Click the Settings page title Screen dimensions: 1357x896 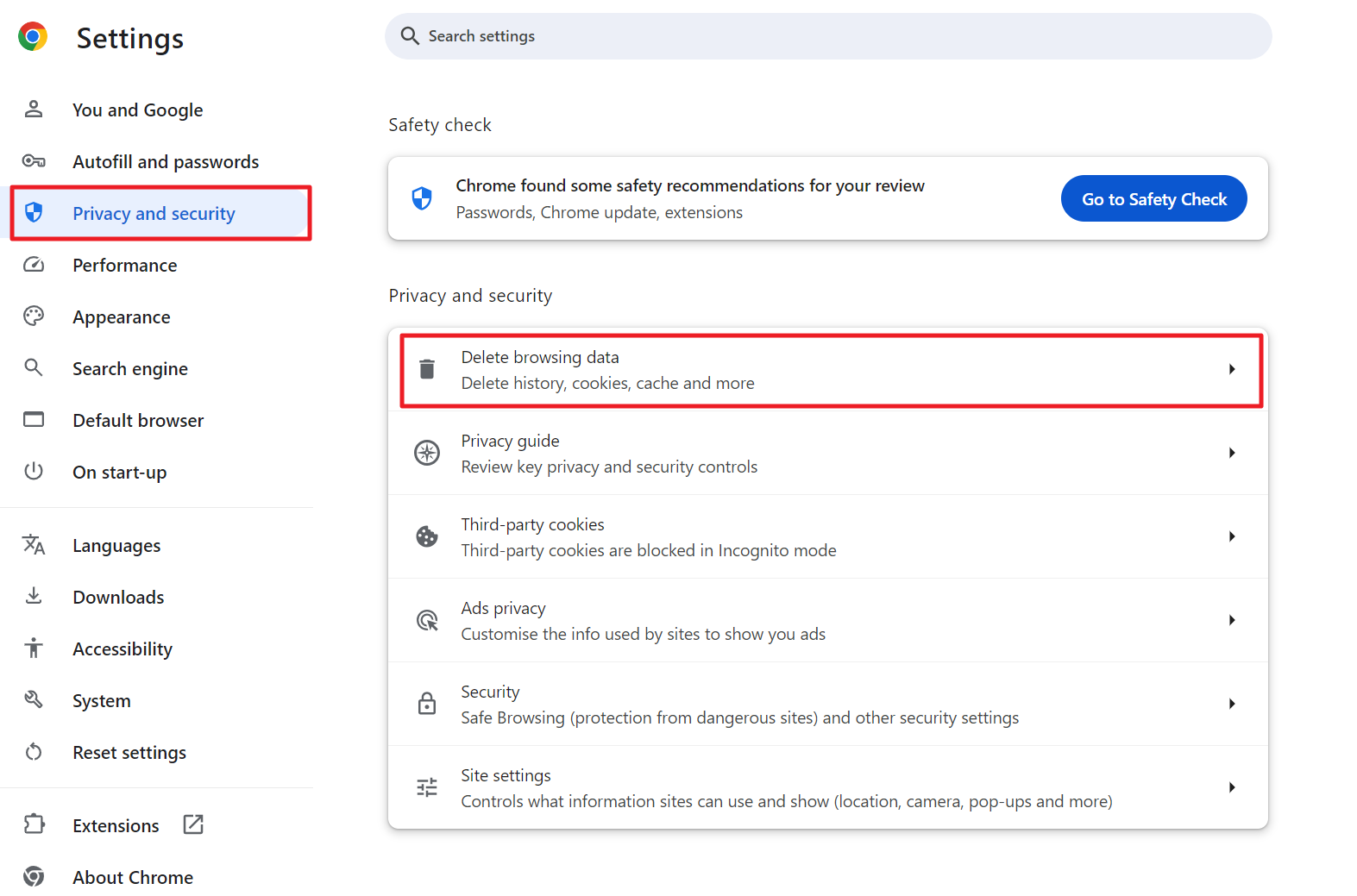pos(129,38)
